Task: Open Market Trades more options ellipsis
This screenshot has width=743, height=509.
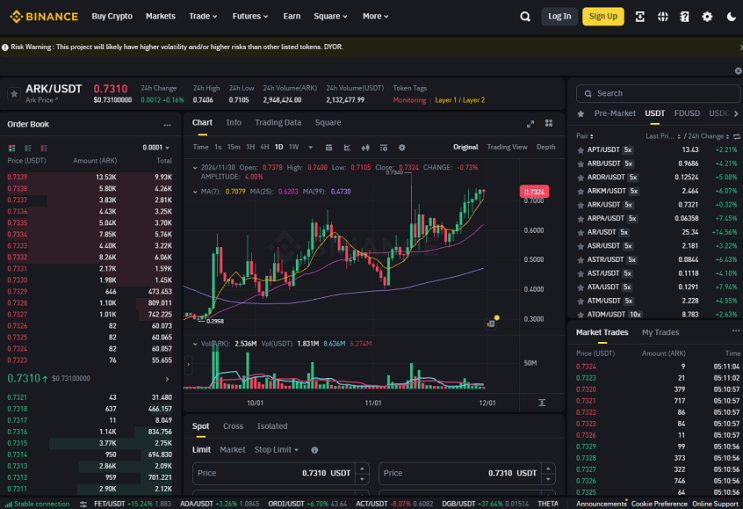Action: coord(735,331)
